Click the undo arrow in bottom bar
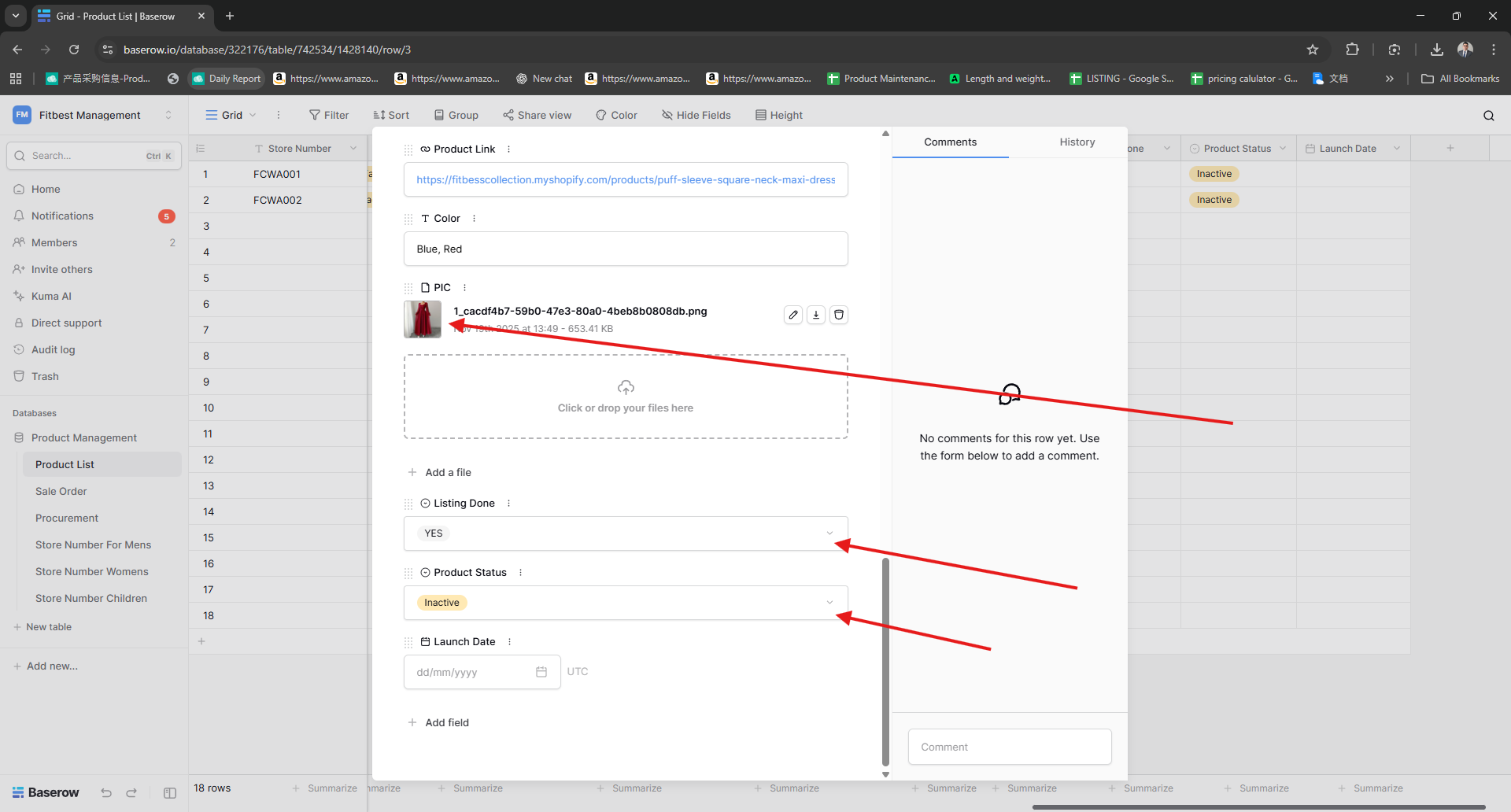1511x812 pixels. point(106,793)
